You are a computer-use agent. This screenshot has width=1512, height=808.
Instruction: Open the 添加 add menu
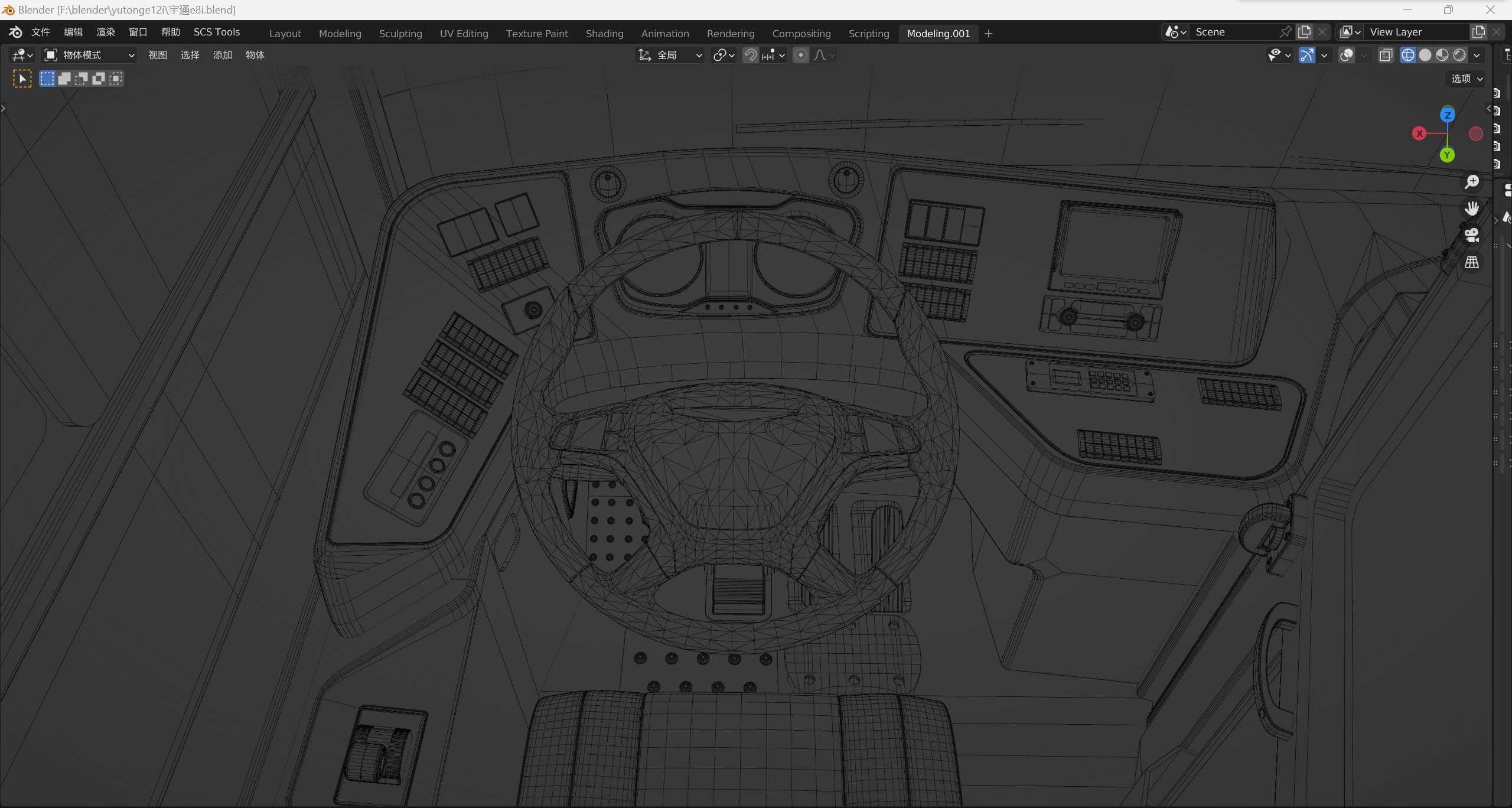point(222,55)
